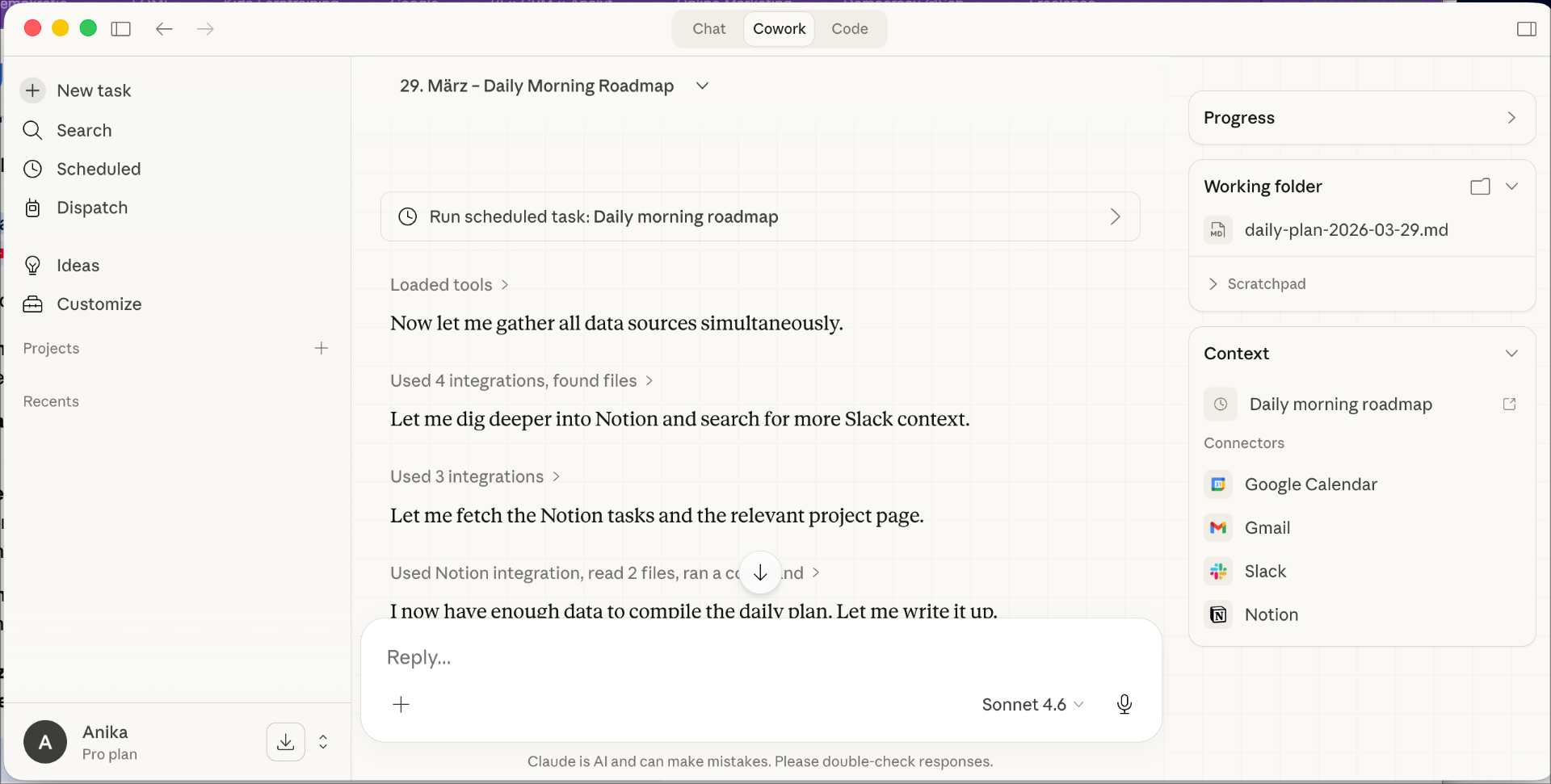Screen dimensions: 1551x784
Task: Collapse the Working folder panel chevron
Action: [x=1511, y=187]
